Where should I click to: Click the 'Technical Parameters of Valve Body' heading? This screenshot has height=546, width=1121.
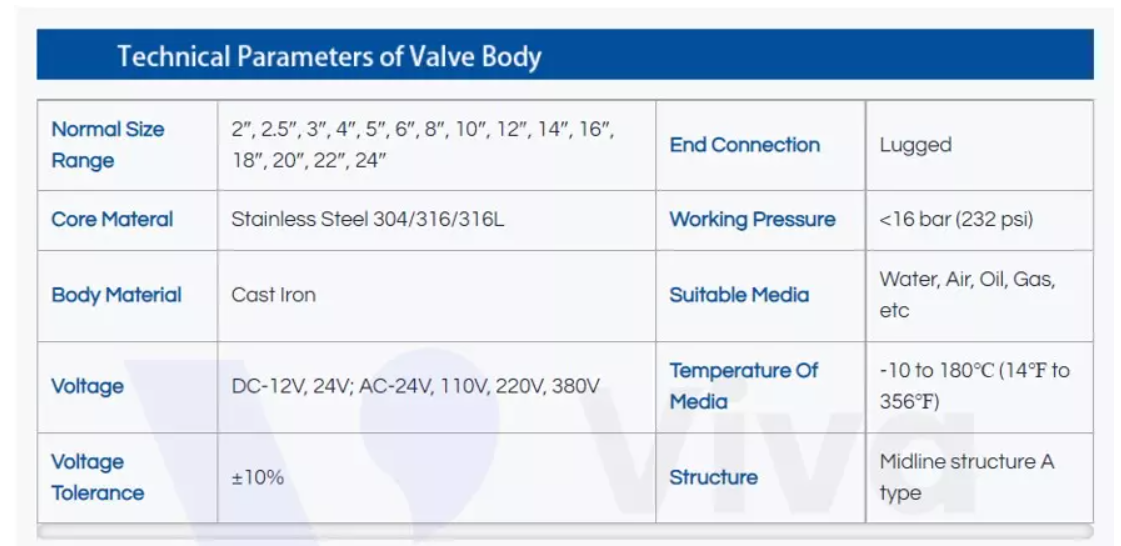(x=329, y=56)
